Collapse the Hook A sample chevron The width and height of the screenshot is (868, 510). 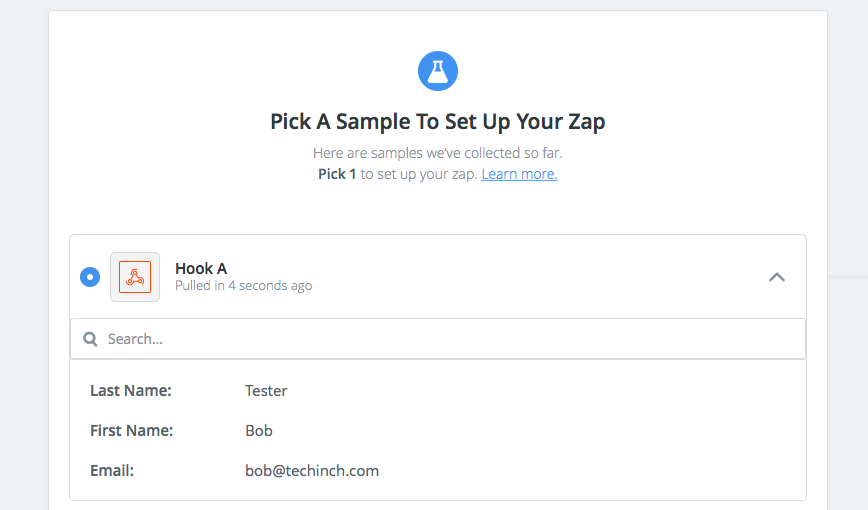pos(777,277)
